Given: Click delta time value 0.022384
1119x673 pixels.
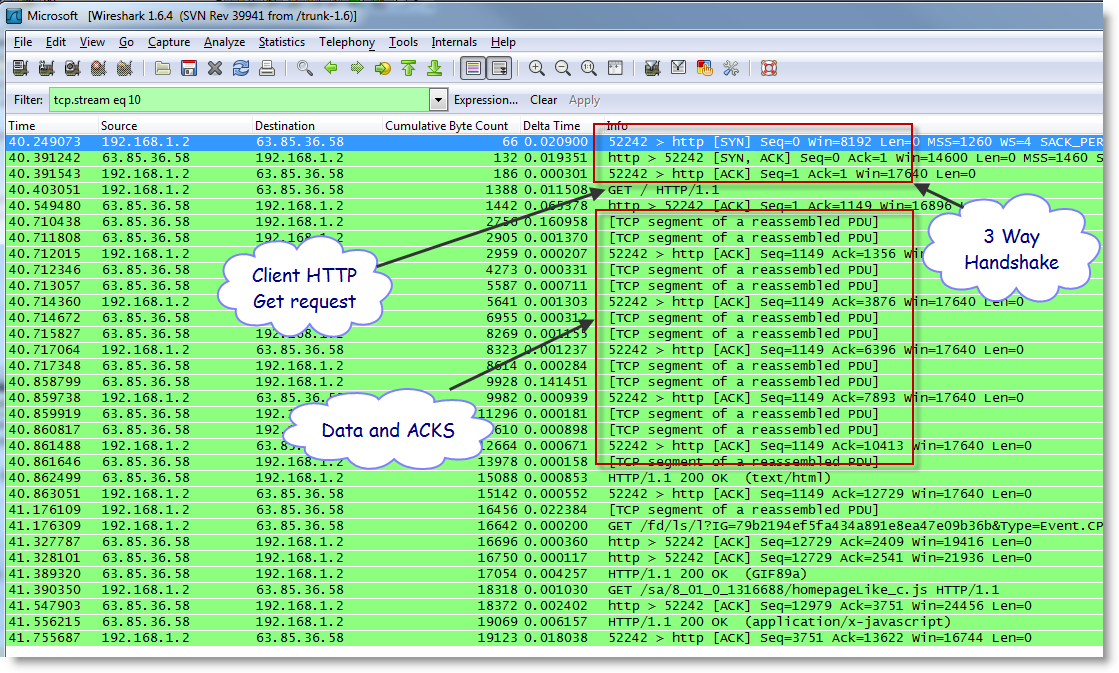Looking at the screenshot, I should 555,510.
